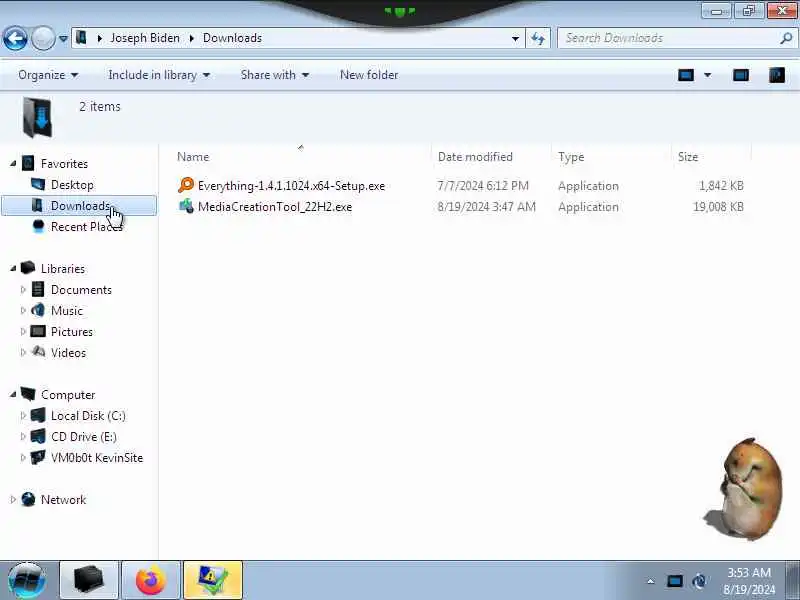Image resolution: width=800 pixels, height=600 pixels.
Task: Click the Computer icon in navigation pane
Action: pos(28,394)
